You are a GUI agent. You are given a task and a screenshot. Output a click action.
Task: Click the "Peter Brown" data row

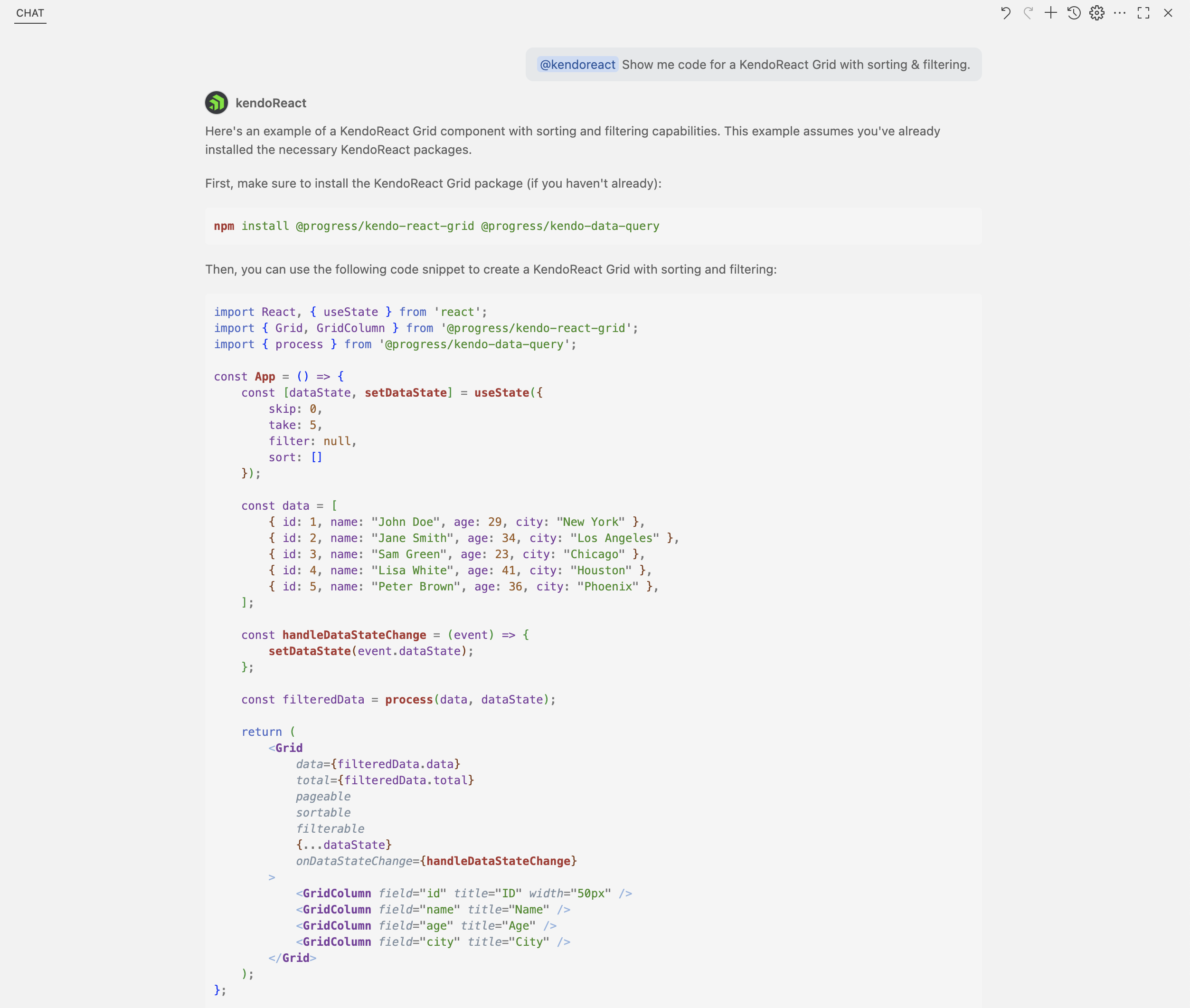(x=463, y=586)
